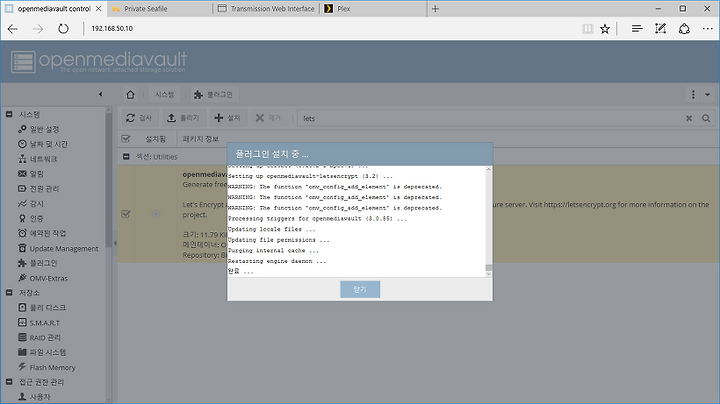Open 알림 in sidebar
720x404 pixels.
(x=31, y=174)
